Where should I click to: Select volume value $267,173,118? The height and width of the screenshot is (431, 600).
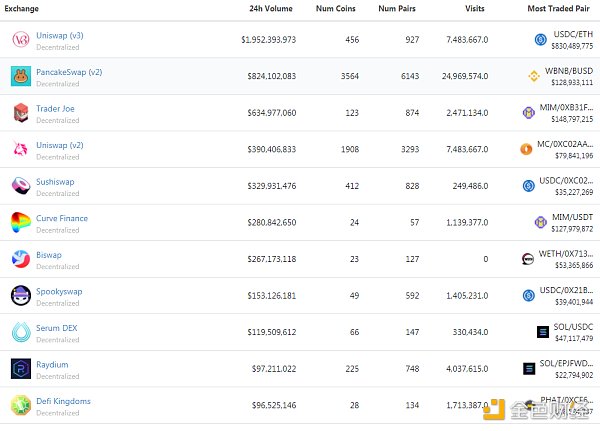[272, 259]
